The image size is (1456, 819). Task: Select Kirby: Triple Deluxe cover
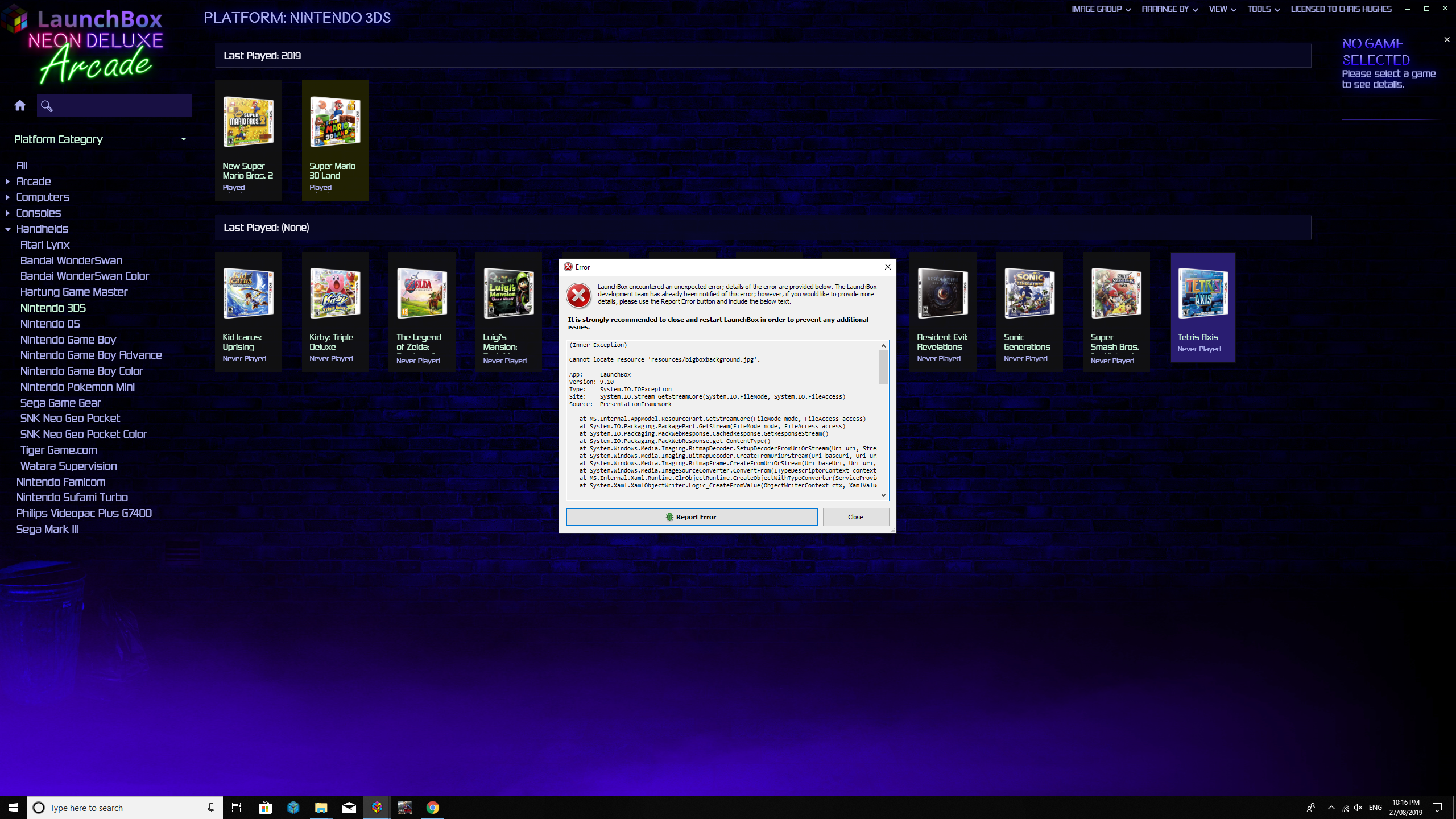click(335, 293)
